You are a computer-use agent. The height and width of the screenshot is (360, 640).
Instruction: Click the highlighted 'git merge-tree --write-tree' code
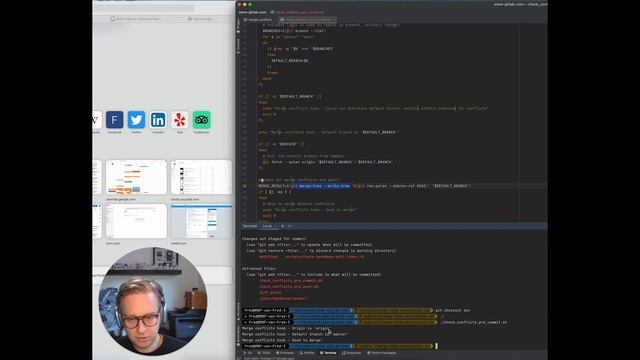point(319,186)
